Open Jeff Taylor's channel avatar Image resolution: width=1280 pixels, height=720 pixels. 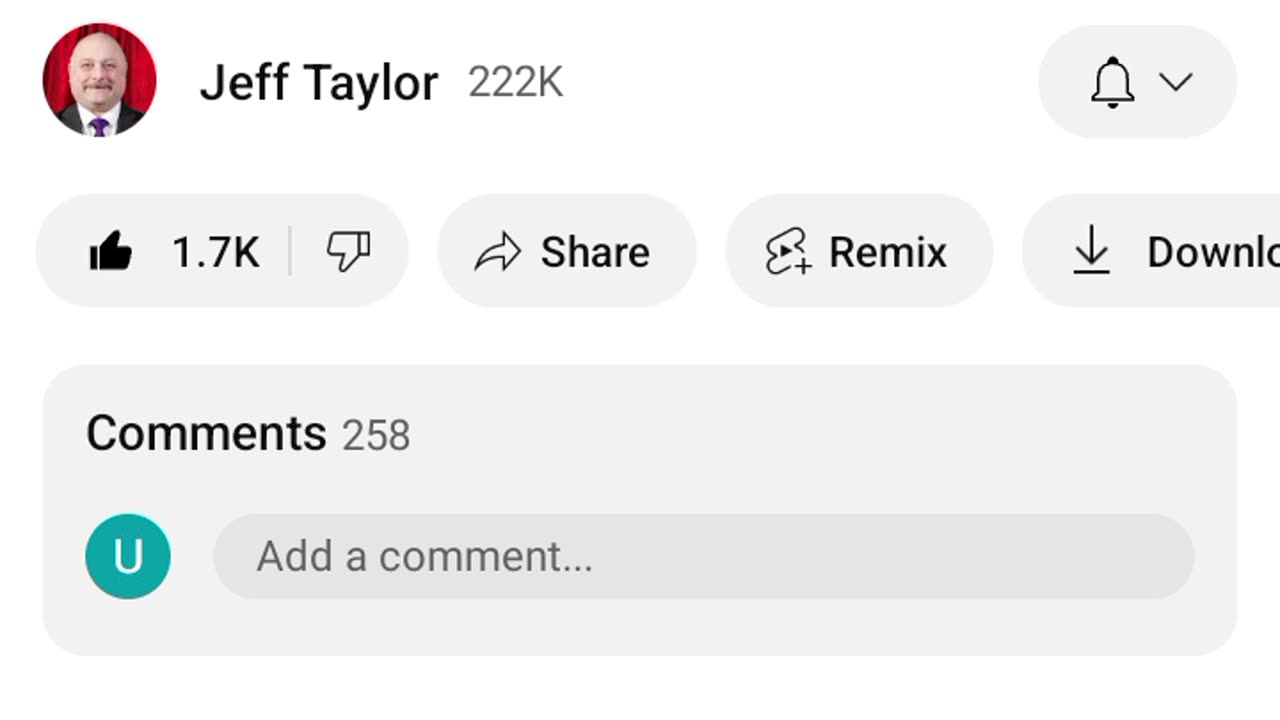coord(99,80)
